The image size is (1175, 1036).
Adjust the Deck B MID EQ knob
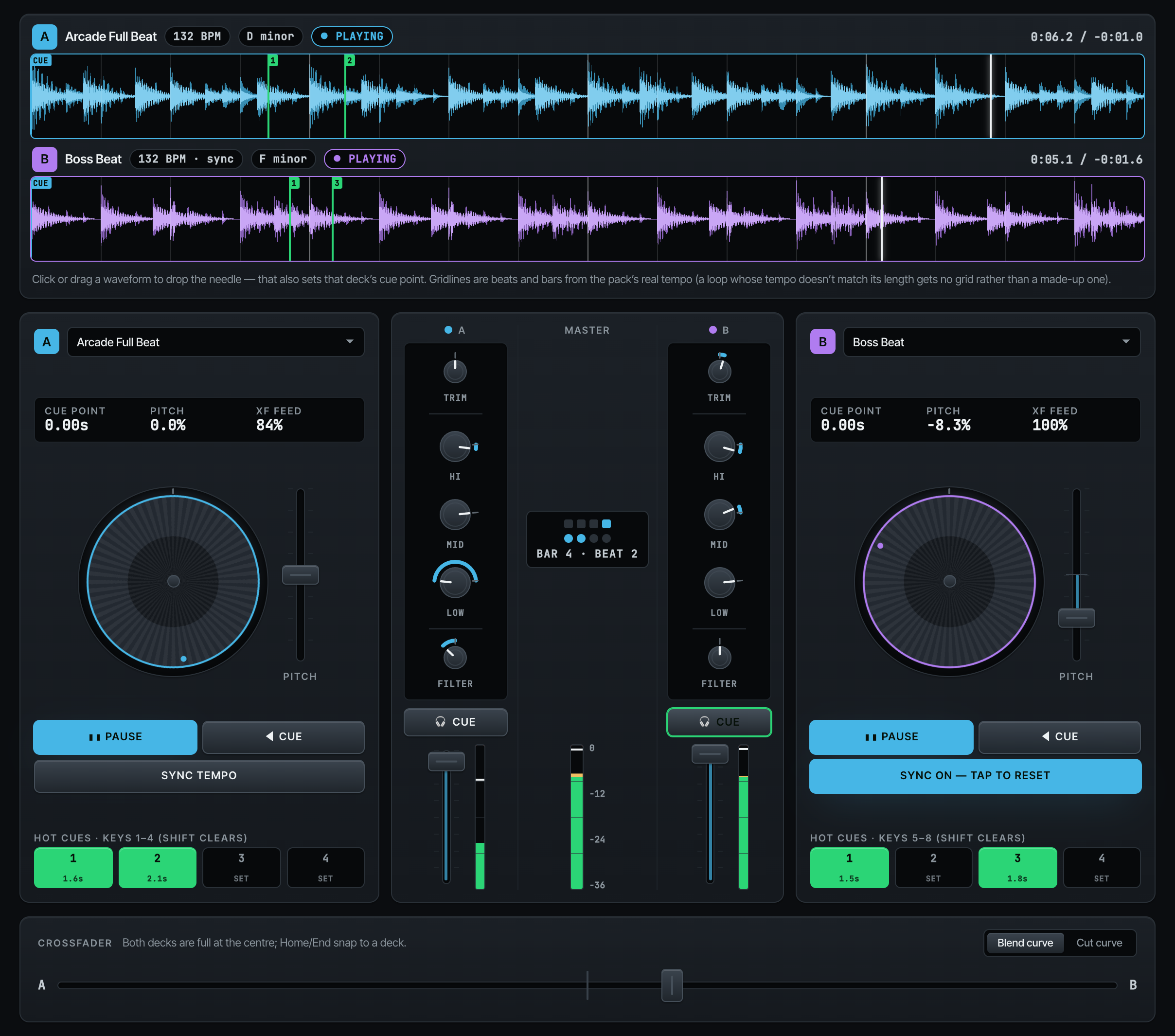(719, 514)
